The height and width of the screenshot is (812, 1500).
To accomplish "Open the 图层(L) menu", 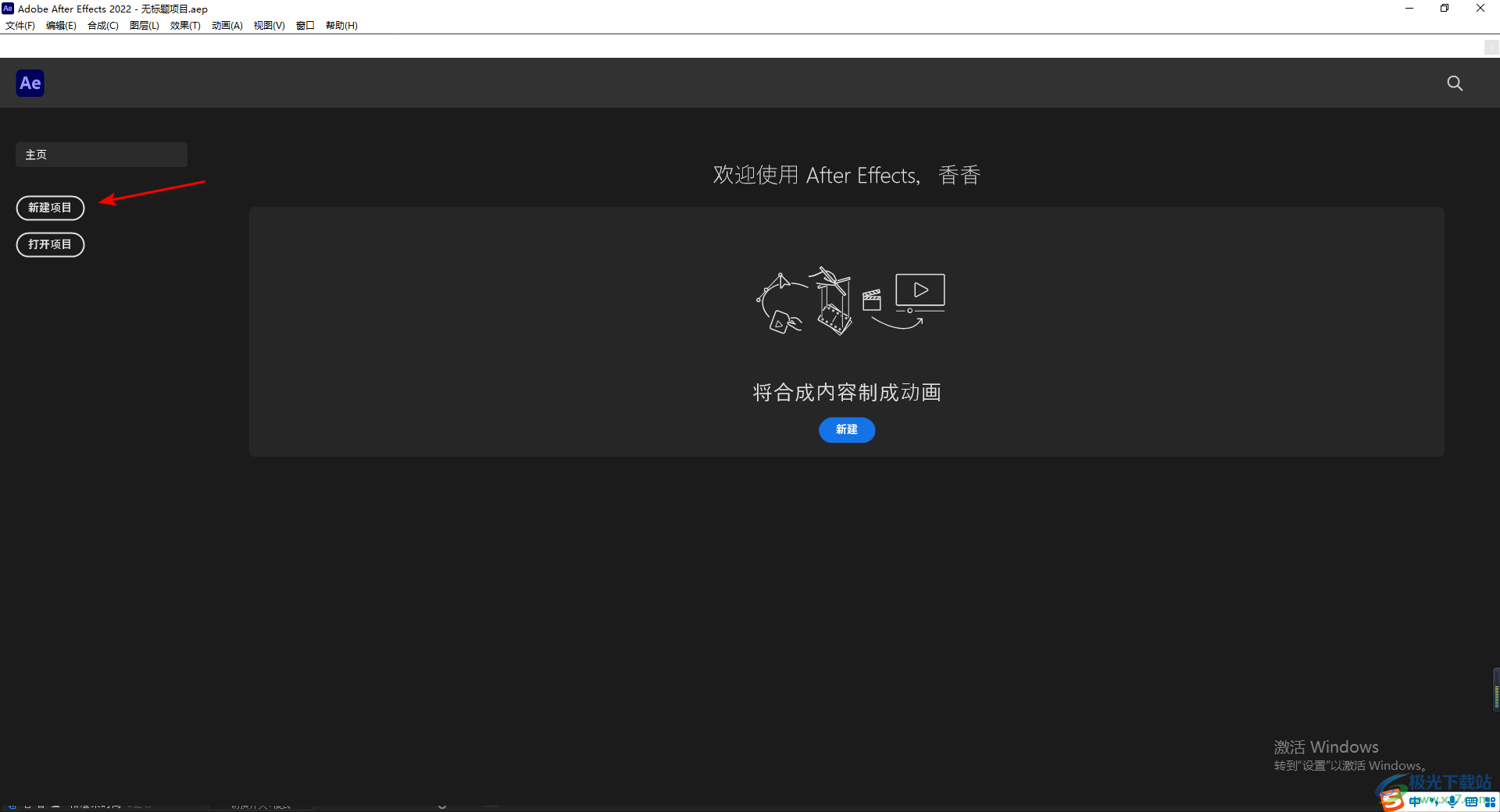I will point(145,26).
